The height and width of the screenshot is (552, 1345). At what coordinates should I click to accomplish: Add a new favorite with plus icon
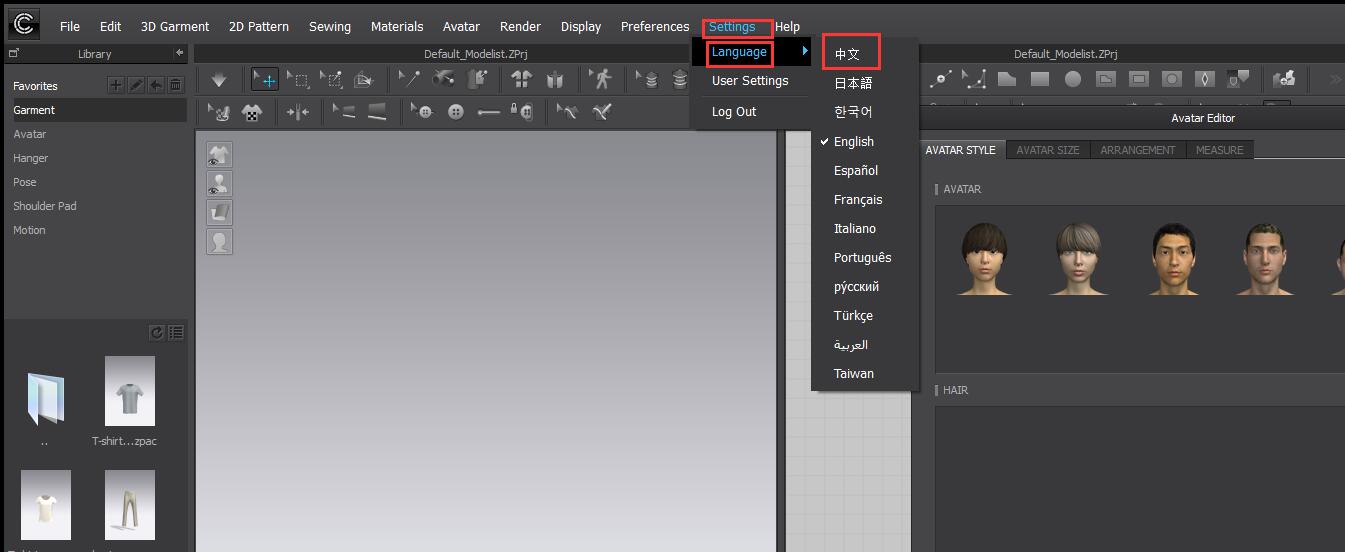(x=116, y=85)
